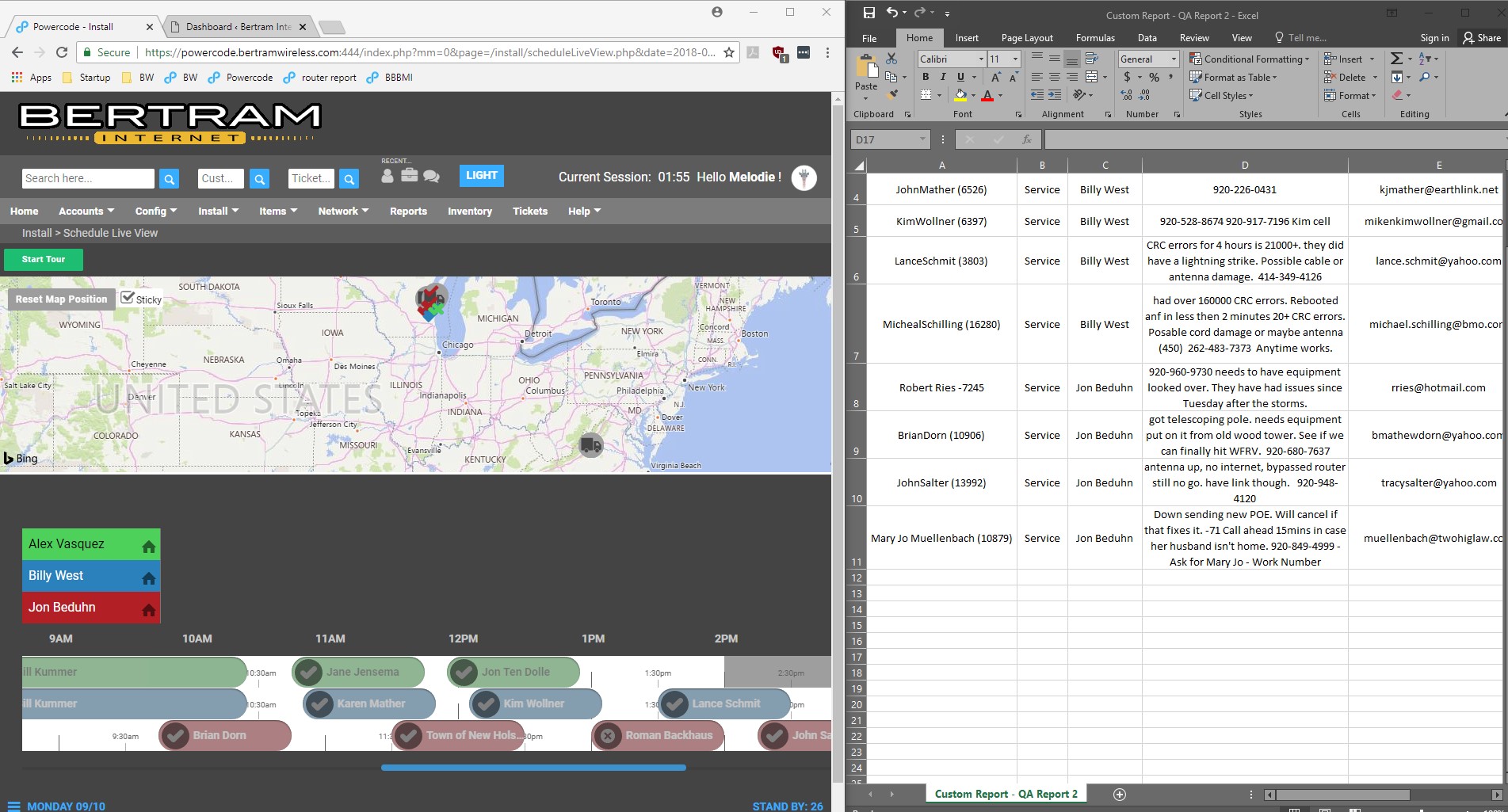Switch to the Page Layout ribbon tab
Screen dimensions: 1508x812
tap(1027, 37)
